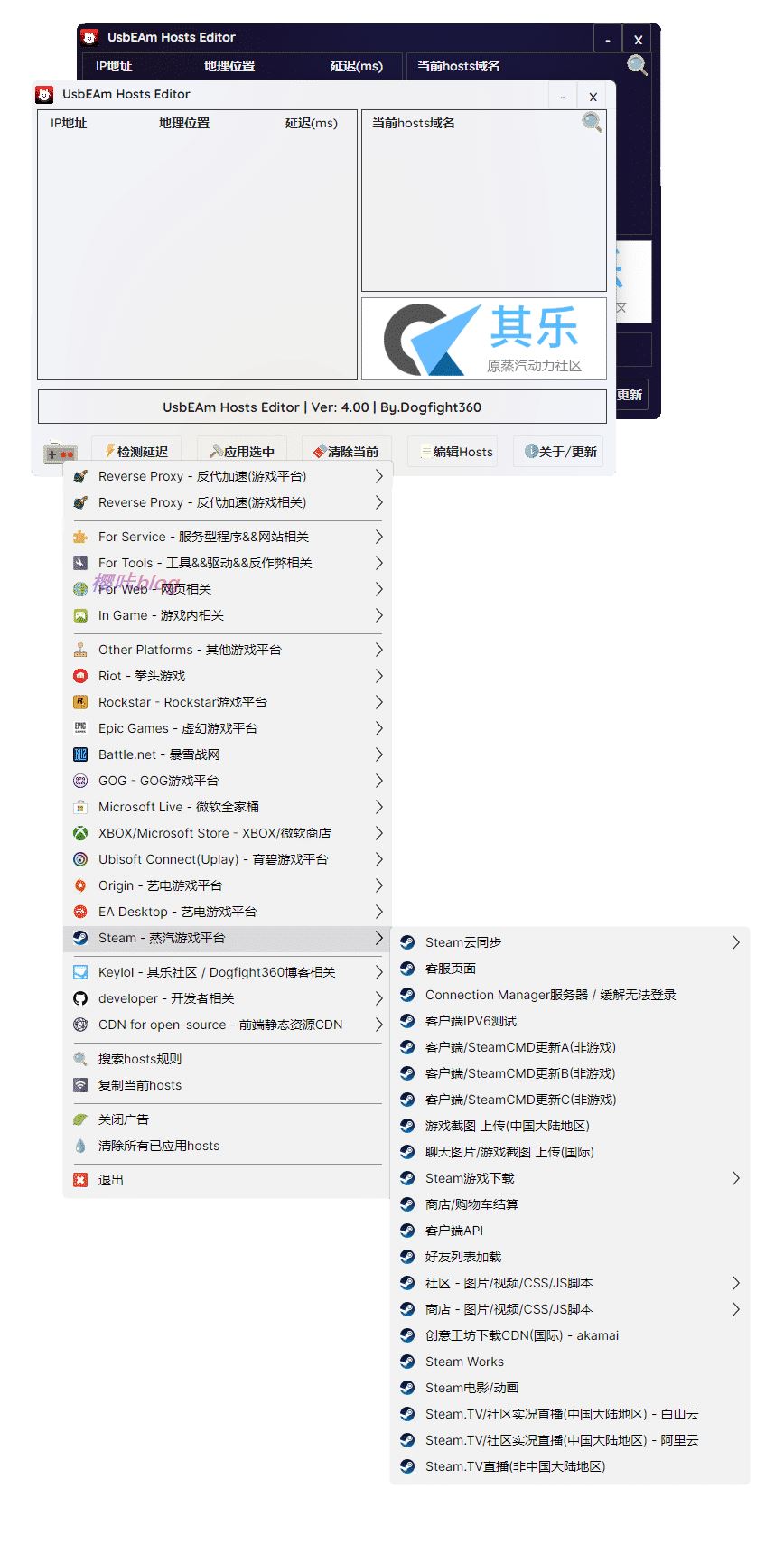Click the Riot icon in menu
The height and width of the screenshot is (1545, 784).
pos(80,676)
